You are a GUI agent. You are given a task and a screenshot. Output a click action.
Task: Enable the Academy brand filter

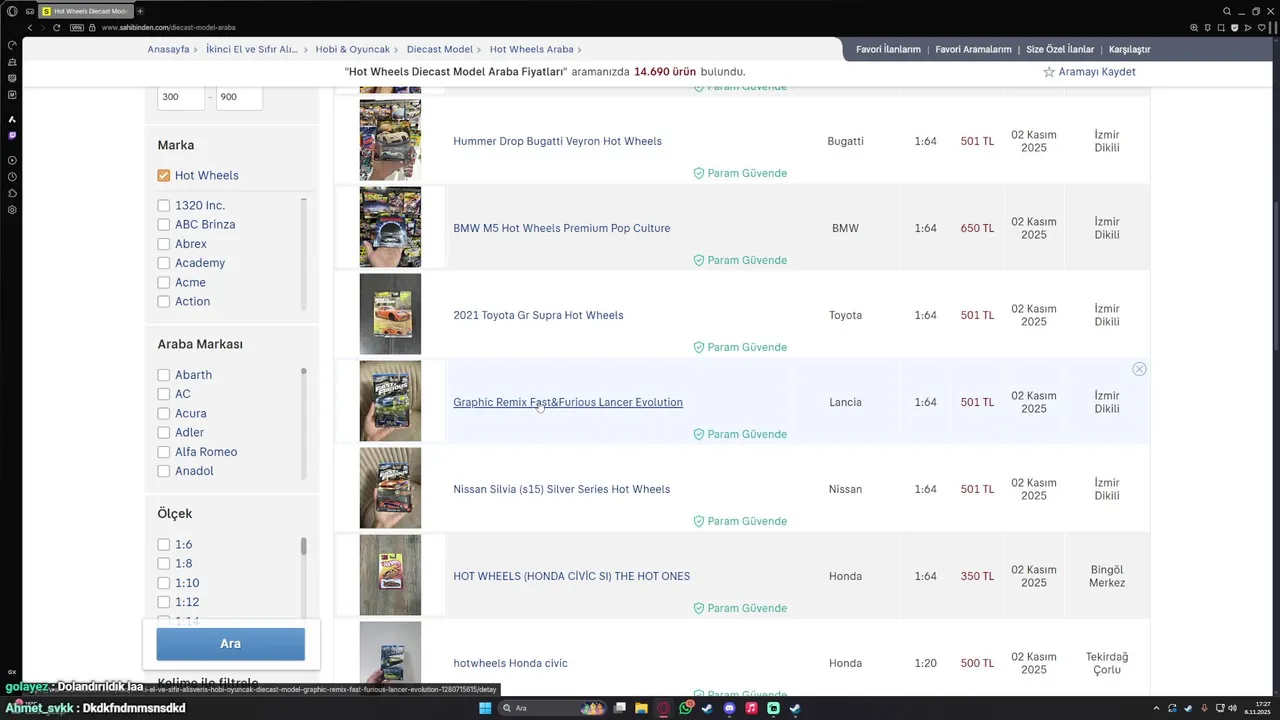tap(164, 263)
